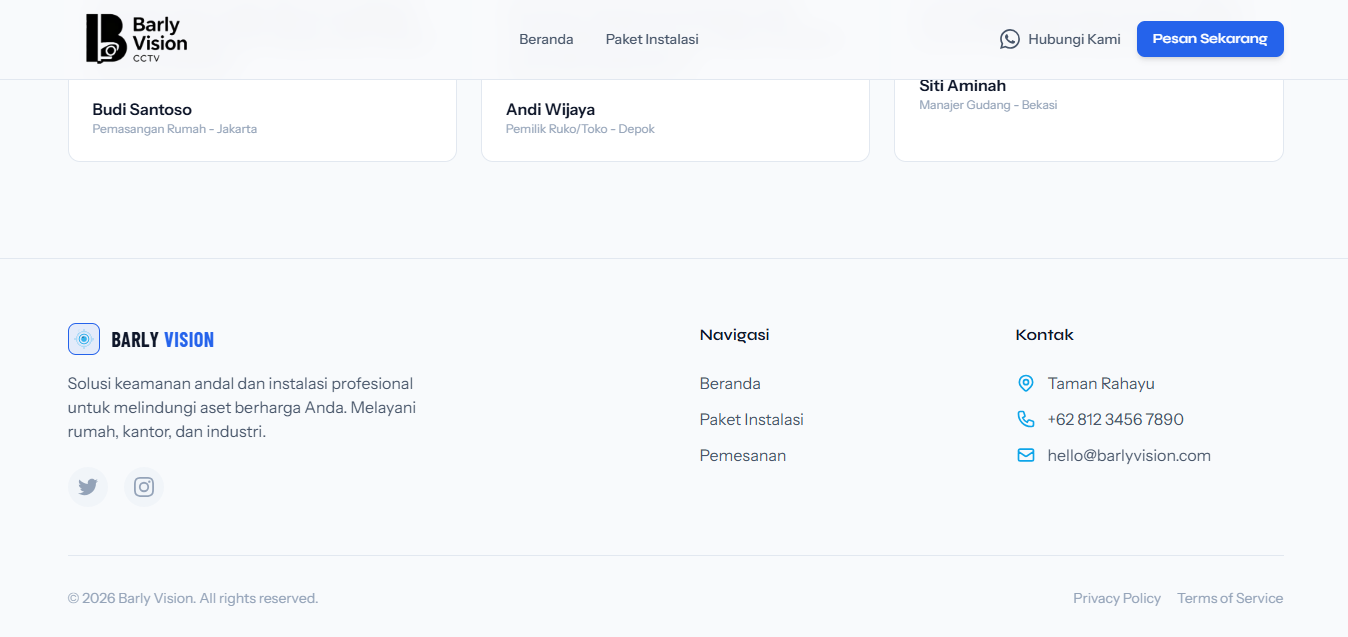1348x637 pixels.
Task: Click the Taman Rahayu address text
Action: click(1101, 383)
